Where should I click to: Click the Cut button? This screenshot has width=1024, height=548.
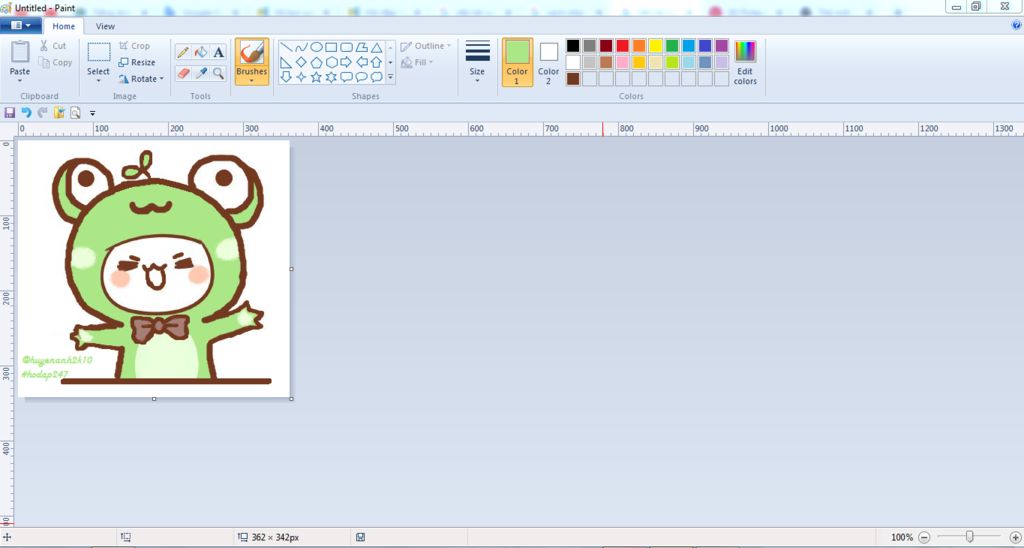[x=52, y=46]
